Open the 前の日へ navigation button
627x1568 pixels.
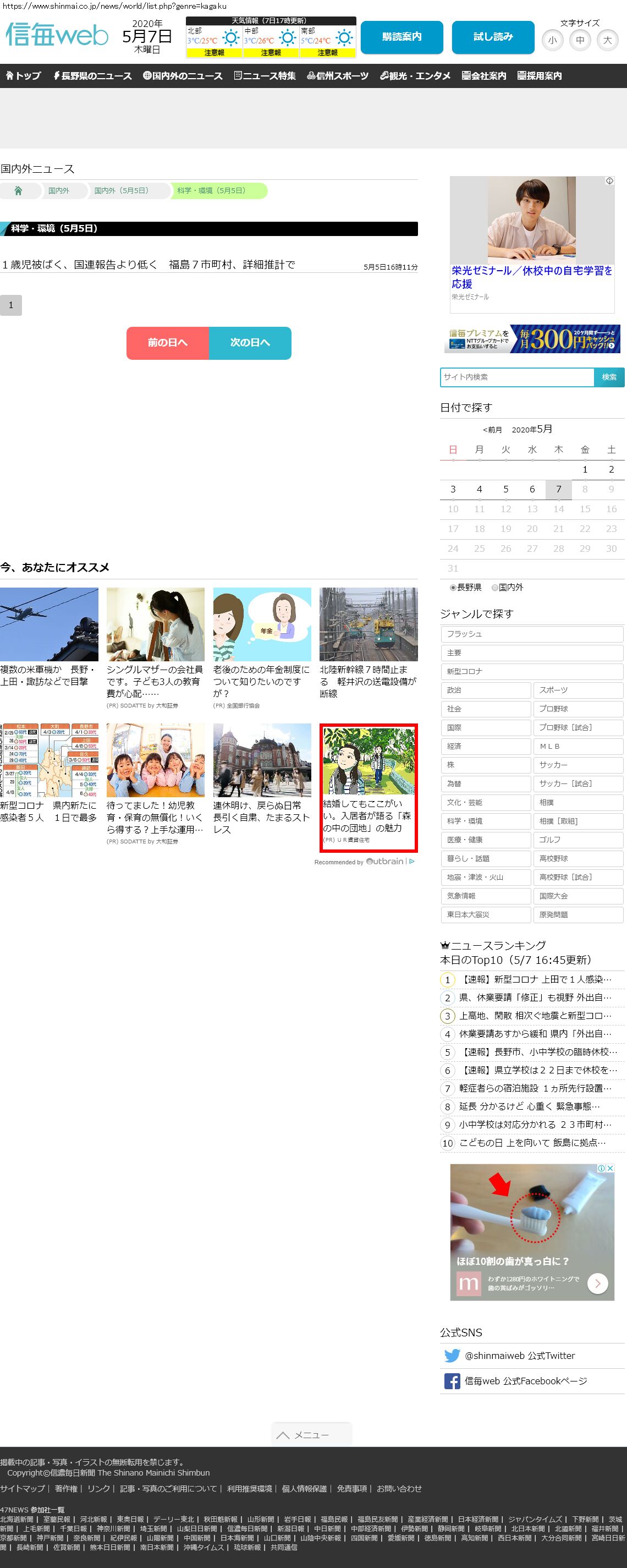(167, 343)
